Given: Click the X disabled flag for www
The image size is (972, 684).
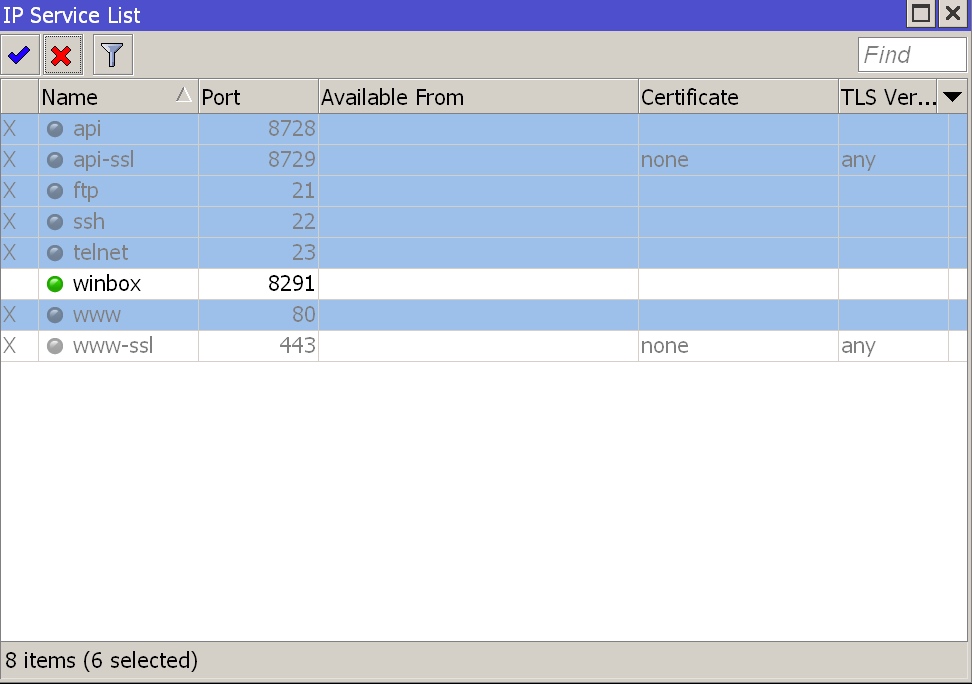Looking at the screenshot, I should coord(10,315).
